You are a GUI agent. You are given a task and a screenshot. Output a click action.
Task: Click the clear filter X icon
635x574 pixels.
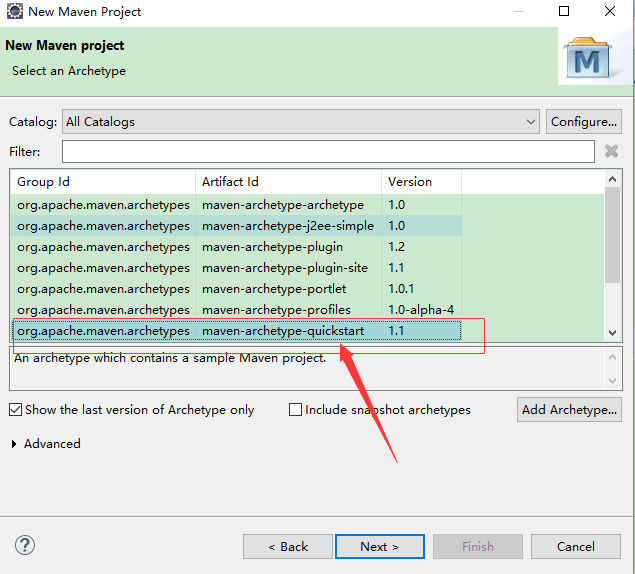tap(611, 152)
